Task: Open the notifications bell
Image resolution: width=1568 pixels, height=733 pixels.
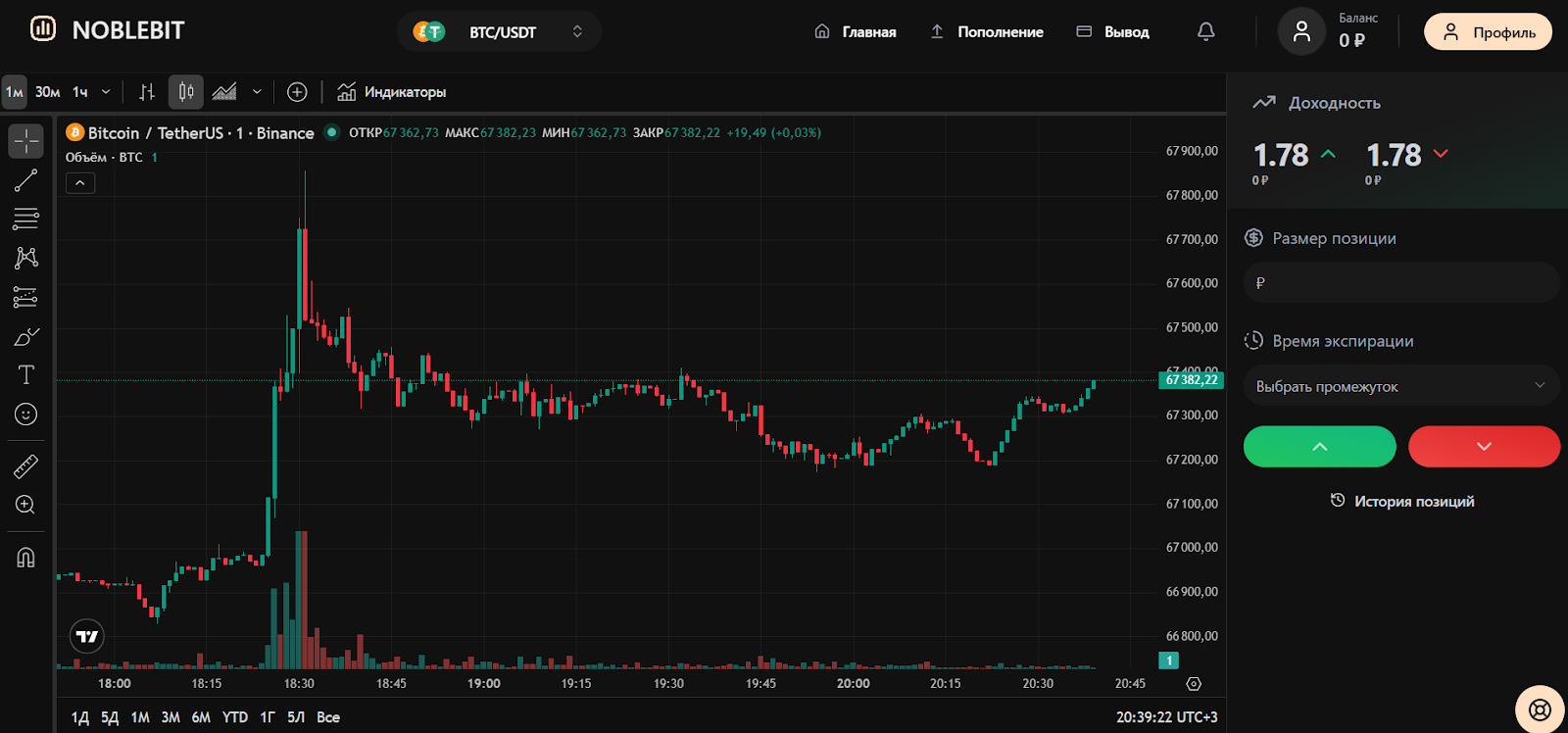Action: coord(1205,32)
